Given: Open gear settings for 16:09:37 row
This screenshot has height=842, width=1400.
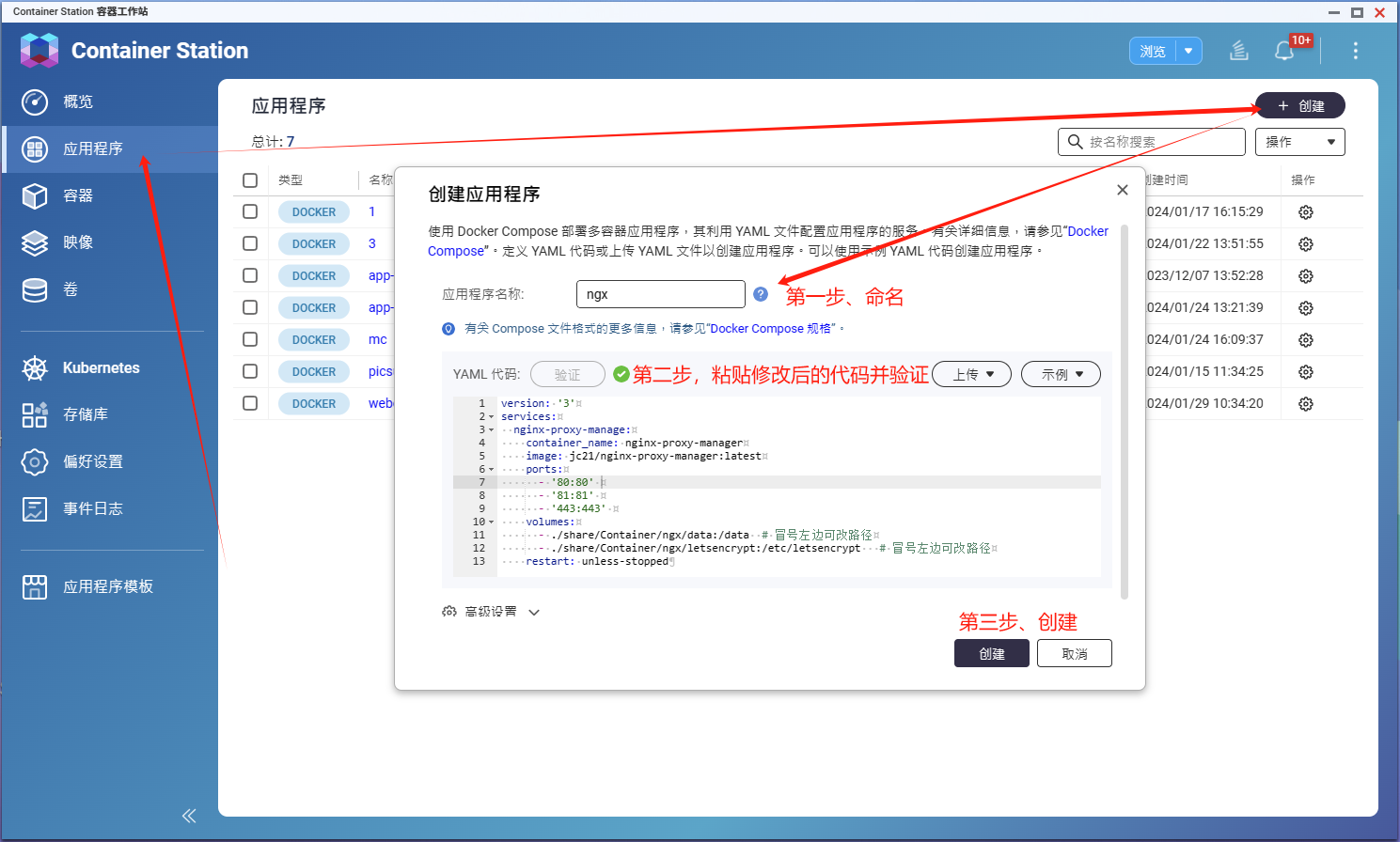Looking at the screenshot, I should point(1306,340).
